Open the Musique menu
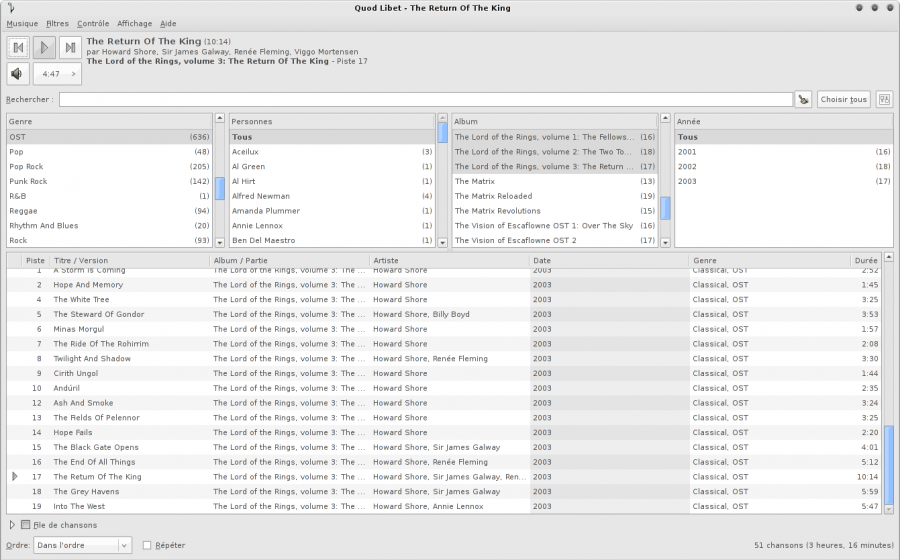The image size is (900, 560). click(22, 24)
